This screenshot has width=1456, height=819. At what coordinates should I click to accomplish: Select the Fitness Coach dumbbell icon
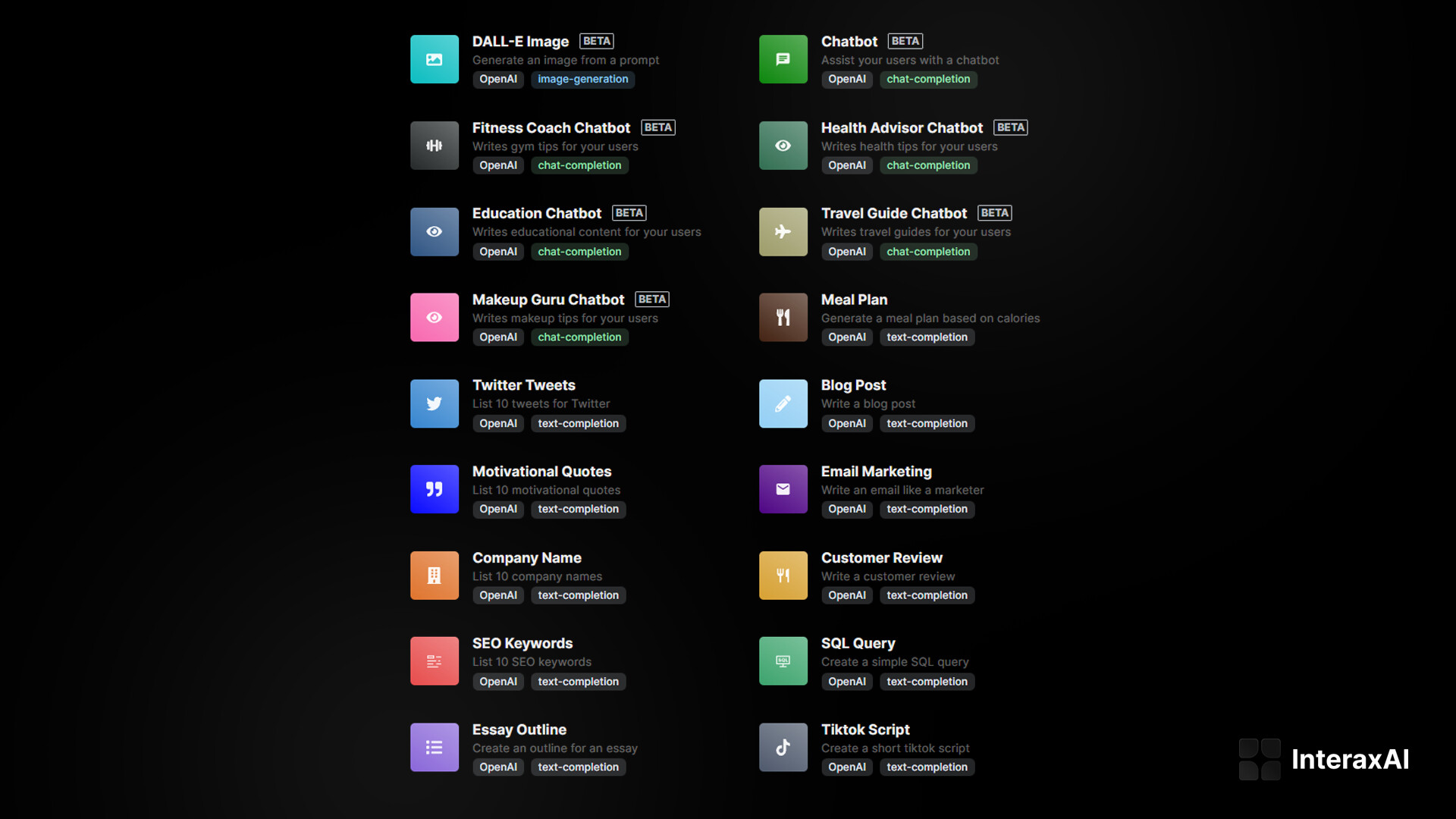[x=434, y=146]
